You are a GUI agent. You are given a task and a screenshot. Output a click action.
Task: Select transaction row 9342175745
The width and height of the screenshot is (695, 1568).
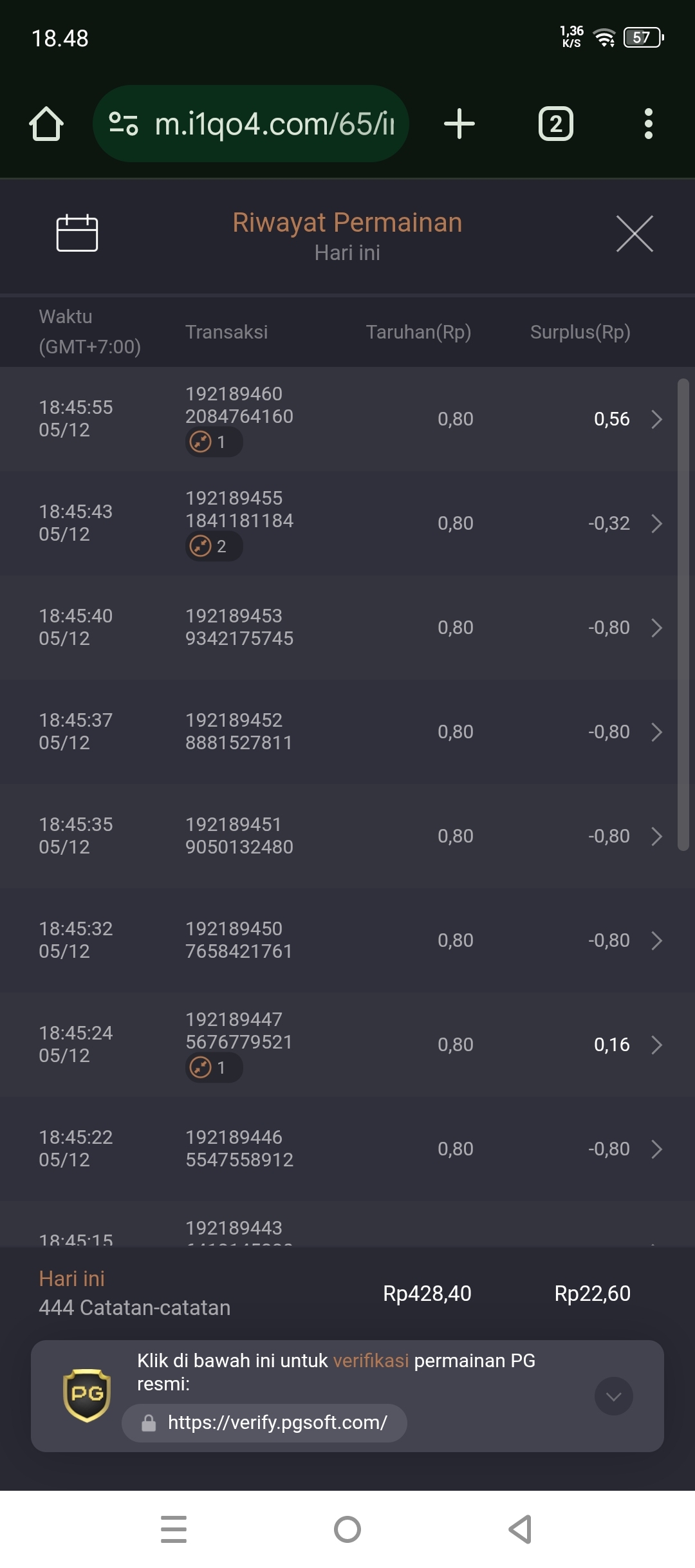[x=347, y=628]
